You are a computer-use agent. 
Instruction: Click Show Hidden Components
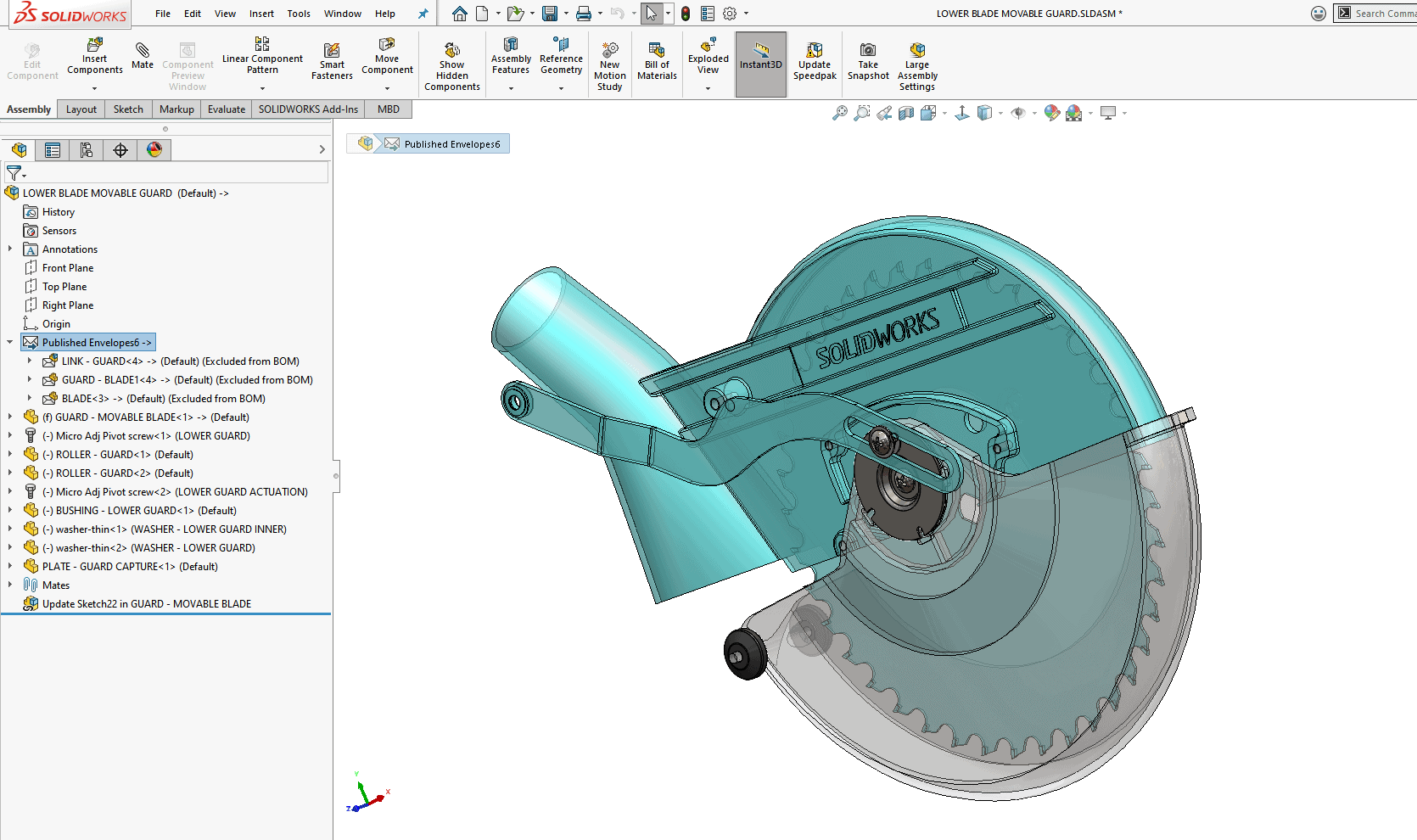tap(452, 66)
